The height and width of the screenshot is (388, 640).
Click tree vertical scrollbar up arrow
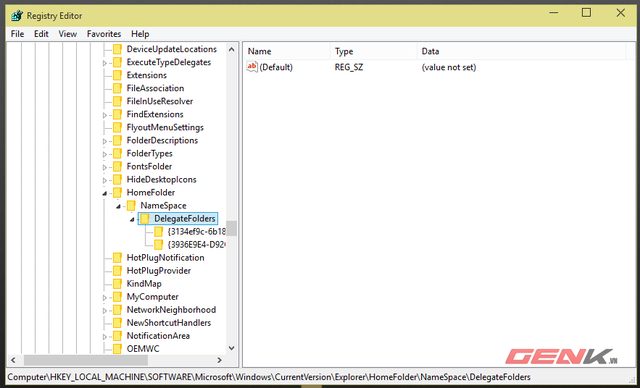point(231,49)
